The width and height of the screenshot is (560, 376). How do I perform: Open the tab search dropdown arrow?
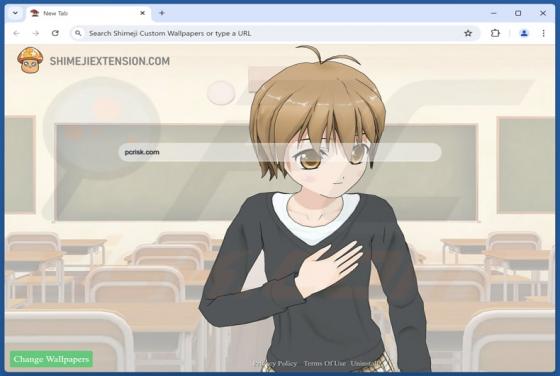(15, 13)
